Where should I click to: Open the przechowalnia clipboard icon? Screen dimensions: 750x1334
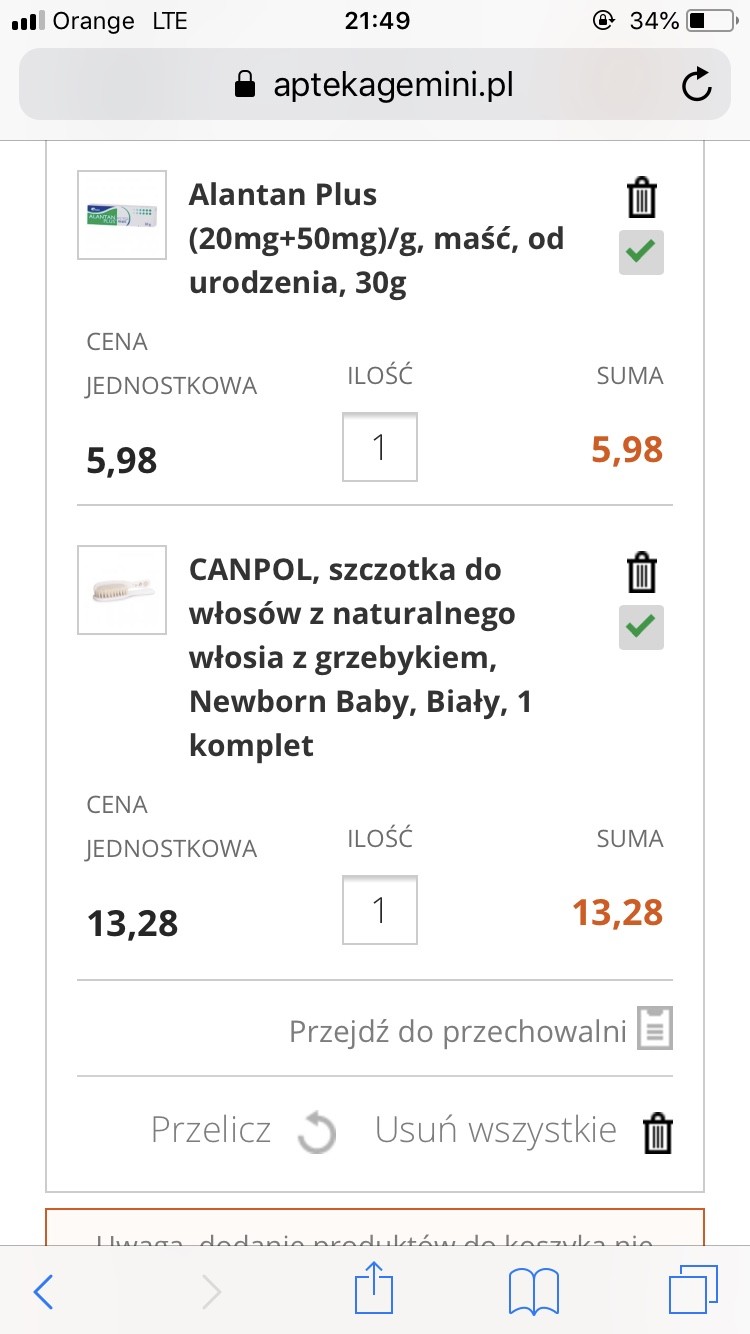[x=656, y=1028]
